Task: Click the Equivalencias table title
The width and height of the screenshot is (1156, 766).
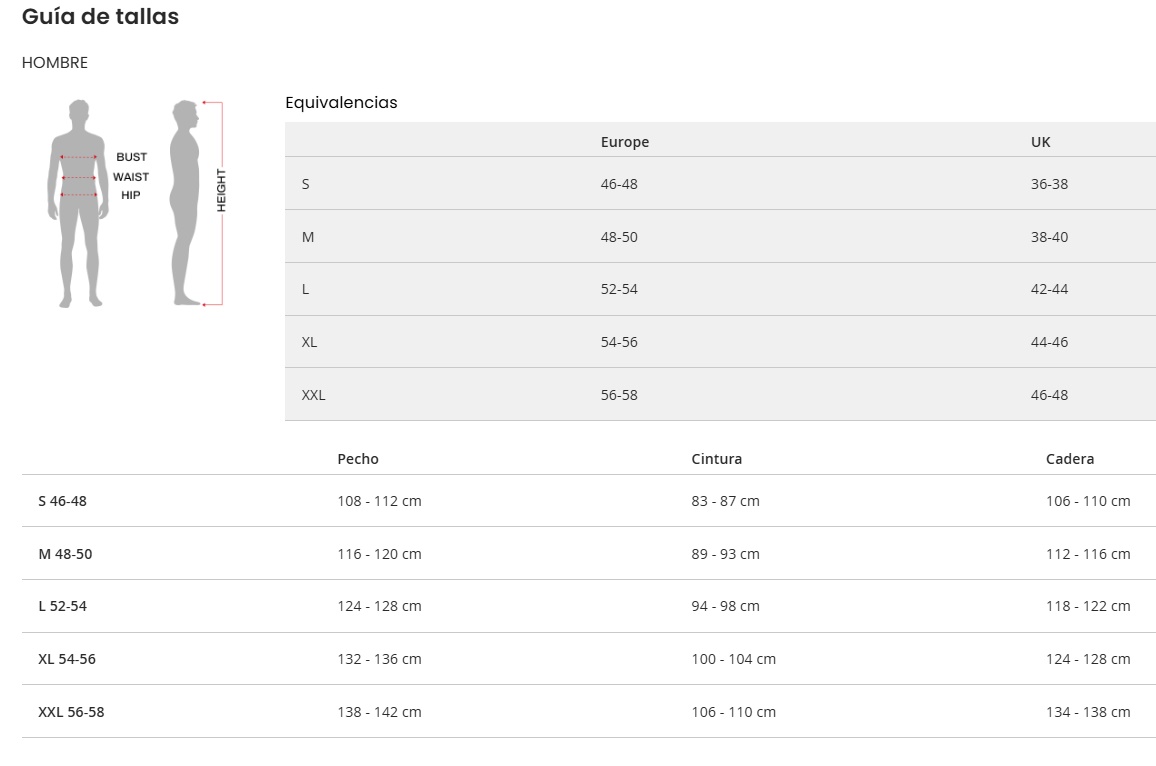Action: [x=341, y=102]
